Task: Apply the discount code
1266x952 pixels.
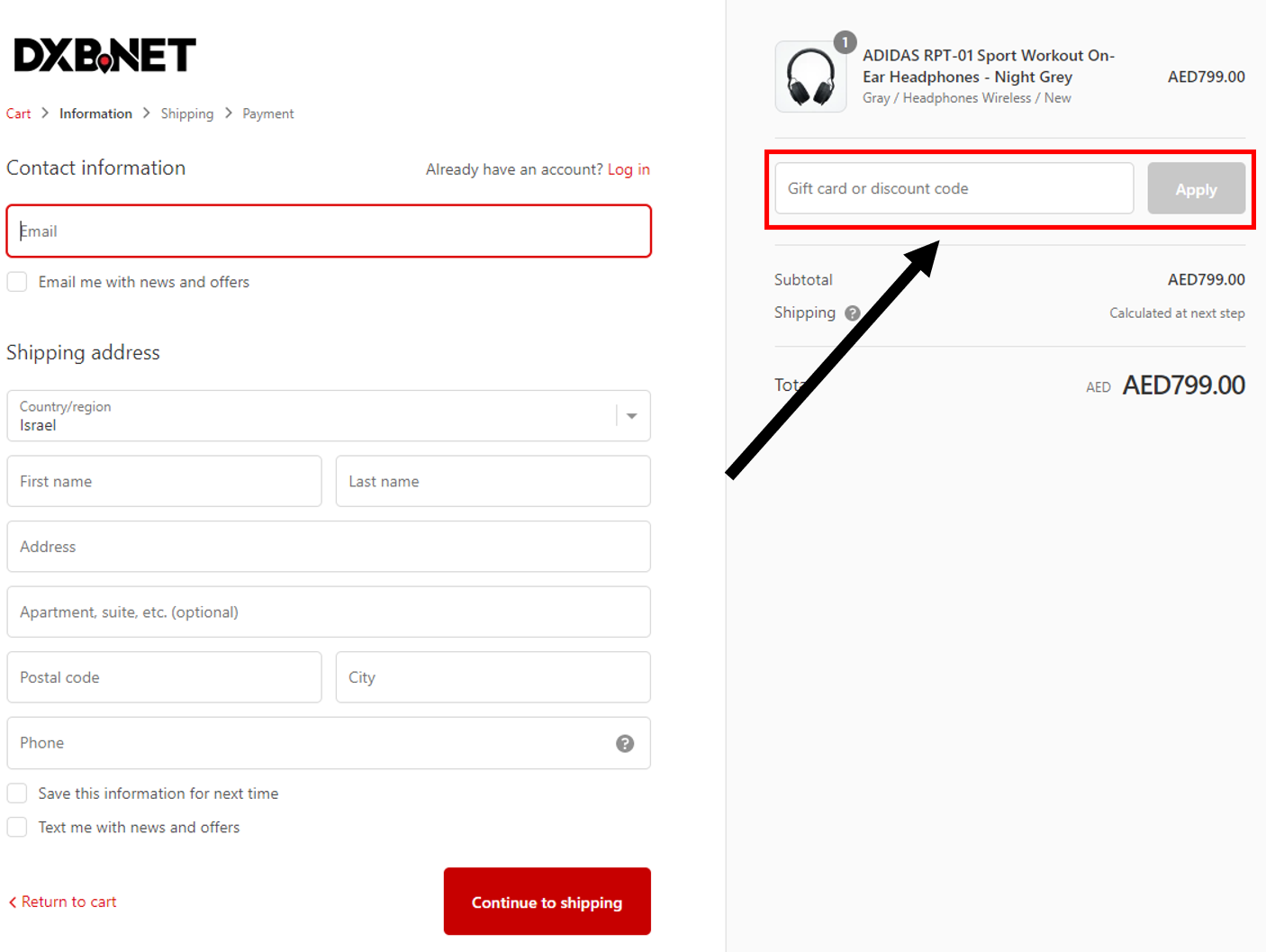Action: point(1196,188)
